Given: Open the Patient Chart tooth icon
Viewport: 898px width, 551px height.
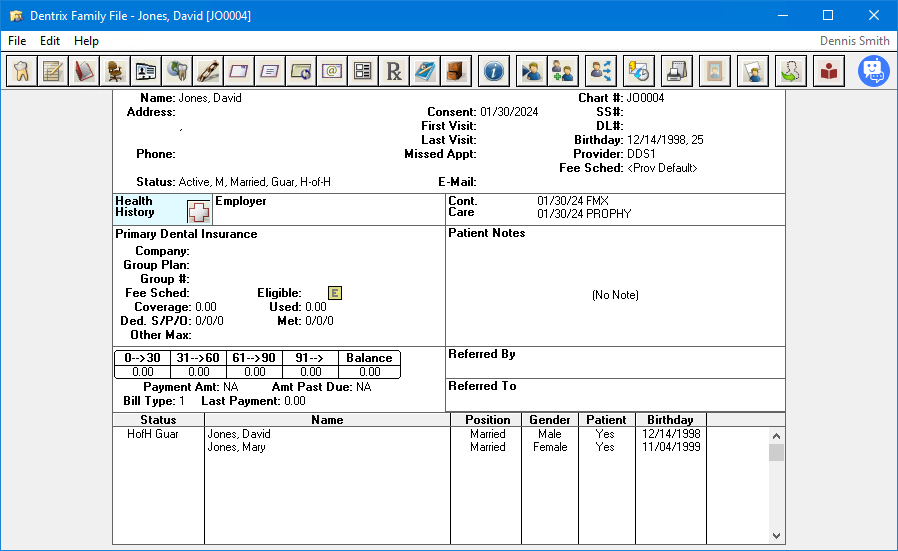Looking at the screenshot, I should pyautogui.click(x=22, y=71).
